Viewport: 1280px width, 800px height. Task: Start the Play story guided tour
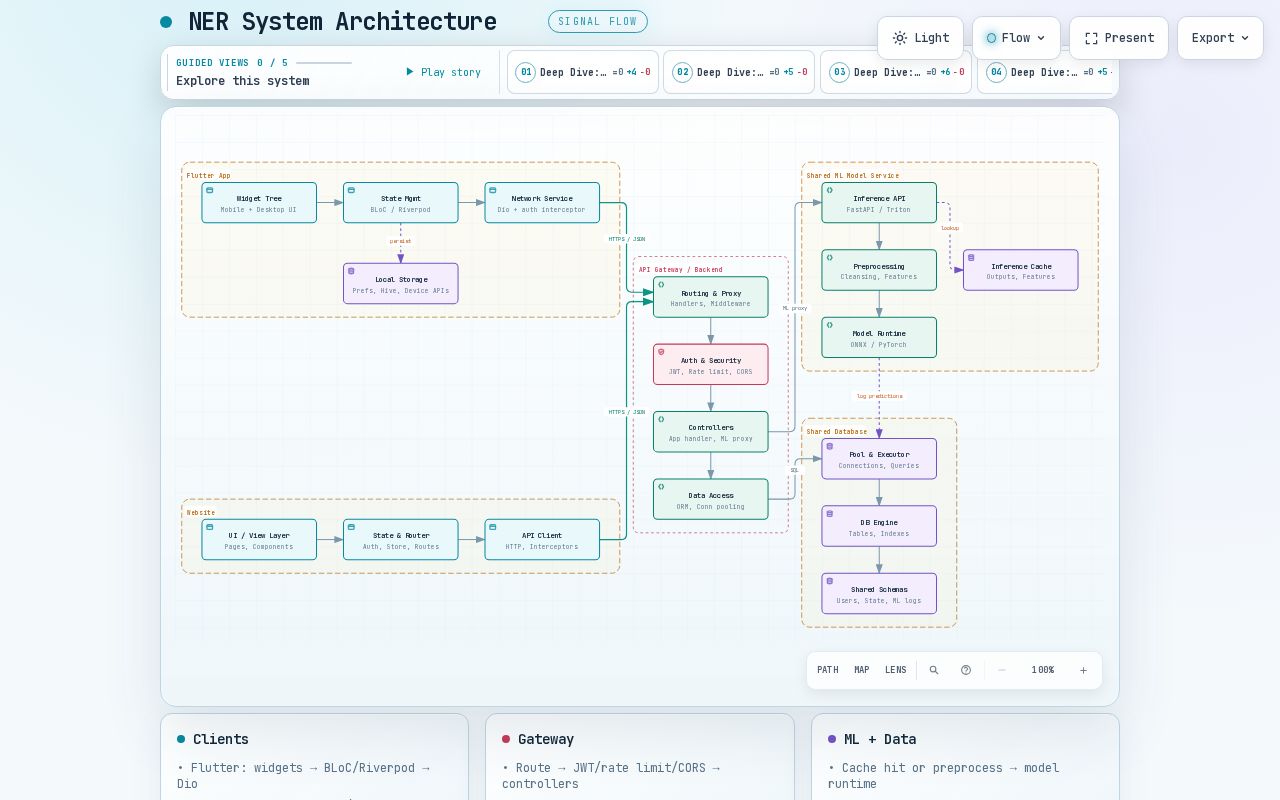(443, 72)
